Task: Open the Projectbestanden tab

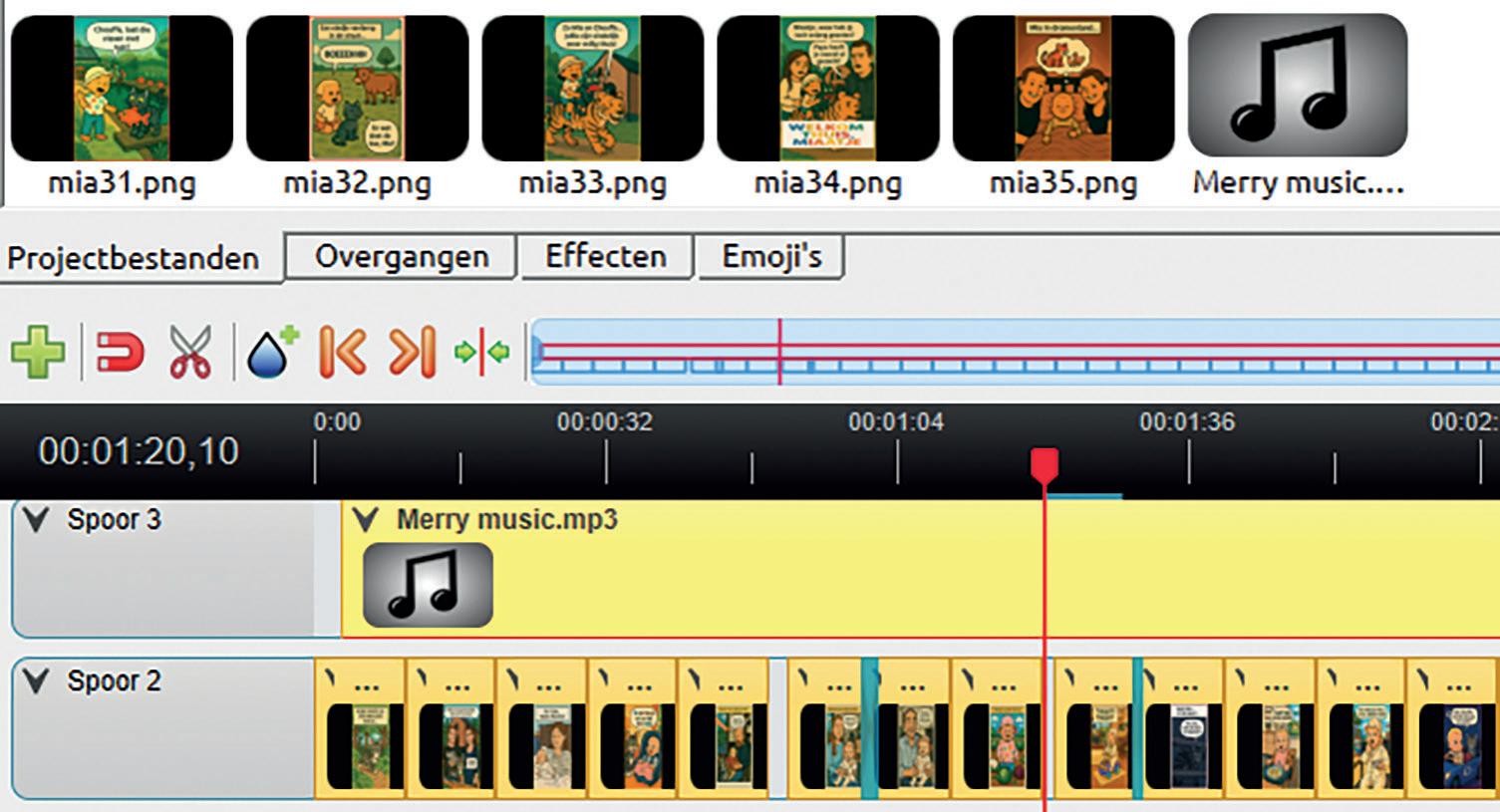Action: [x=133, y=258]
